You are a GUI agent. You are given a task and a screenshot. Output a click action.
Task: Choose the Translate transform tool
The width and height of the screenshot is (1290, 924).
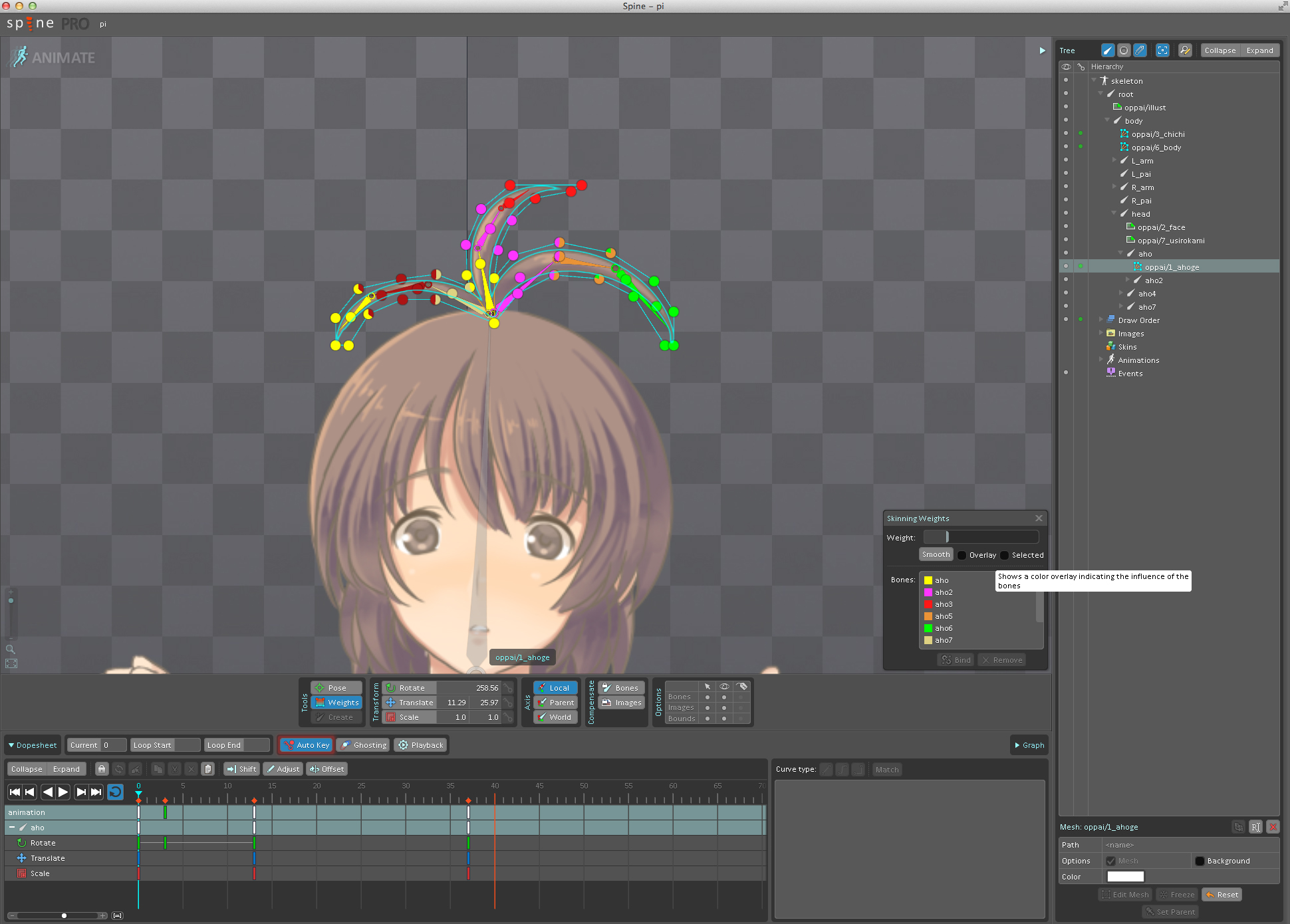click(410, 703)
